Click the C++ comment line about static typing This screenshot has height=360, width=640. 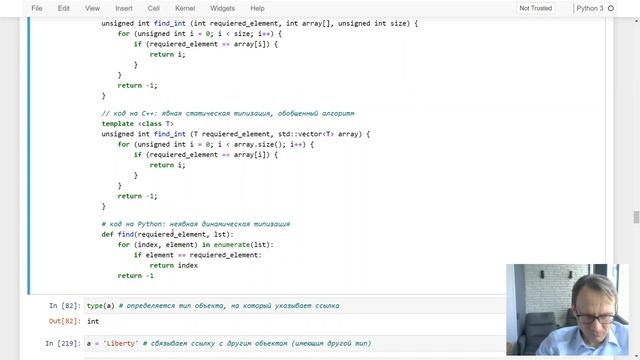click(x=228, y=113)
